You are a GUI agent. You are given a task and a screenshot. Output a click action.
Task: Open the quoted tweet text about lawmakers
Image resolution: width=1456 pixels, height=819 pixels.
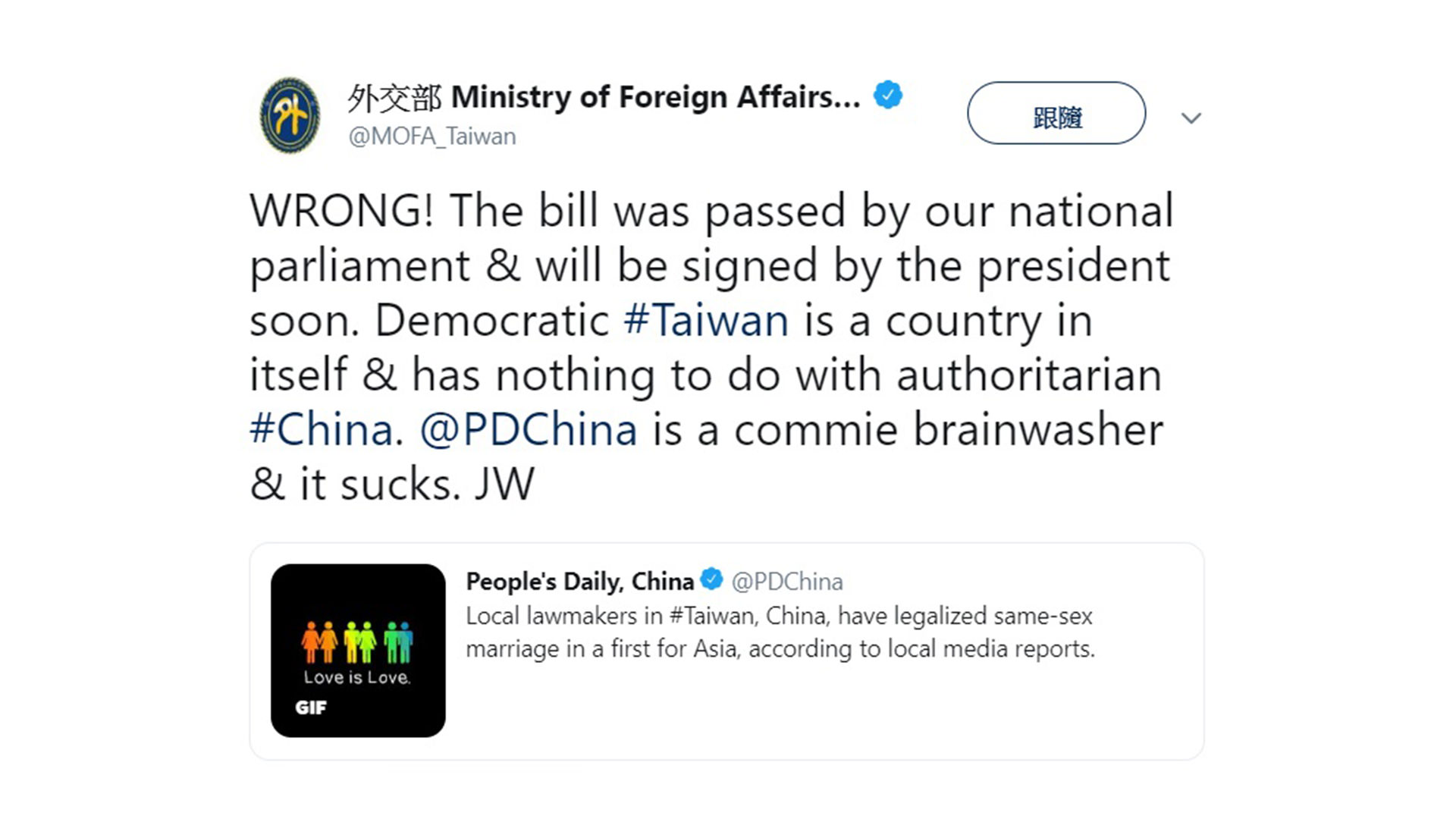[x=780, y=632]
